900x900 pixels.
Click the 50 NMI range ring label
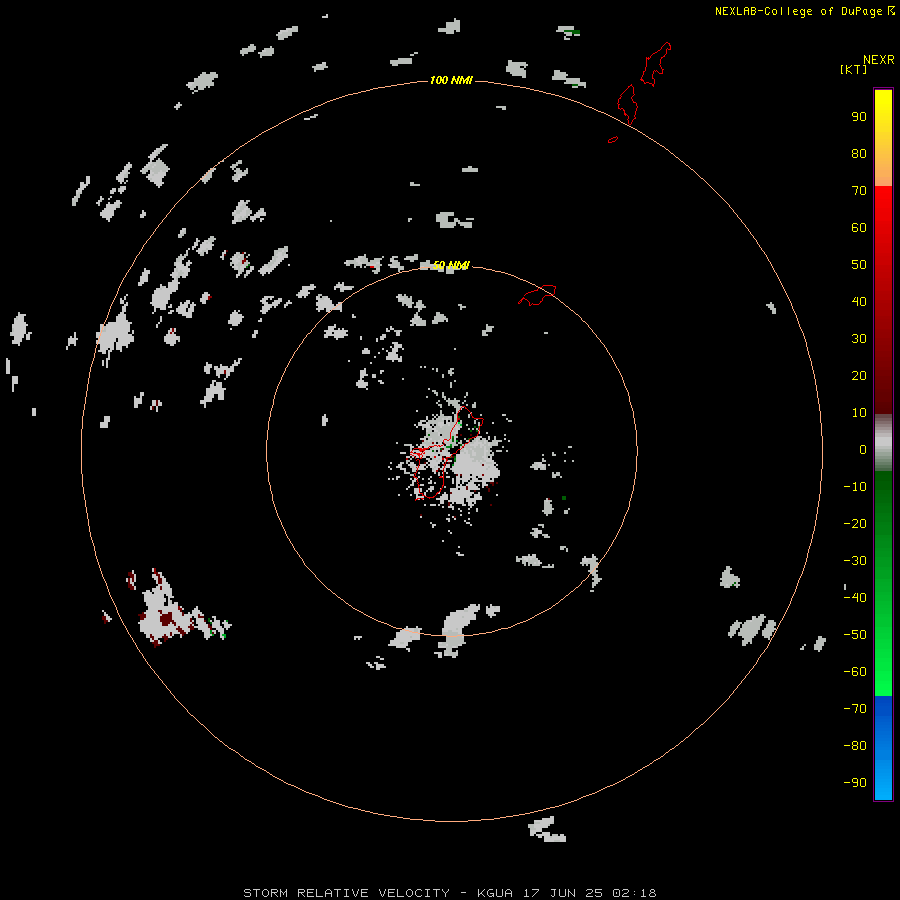[451, 265]
